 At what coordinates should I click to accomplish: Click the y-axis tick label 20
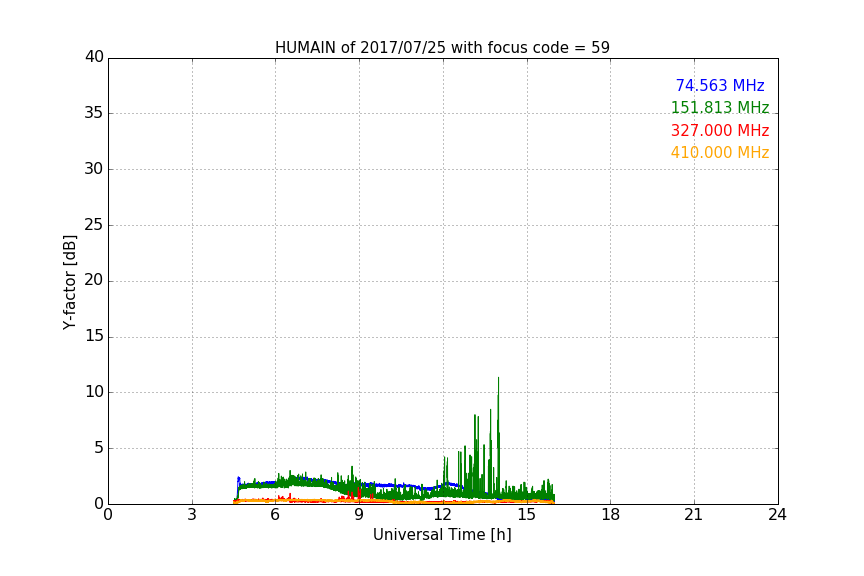tap(94, 280)
